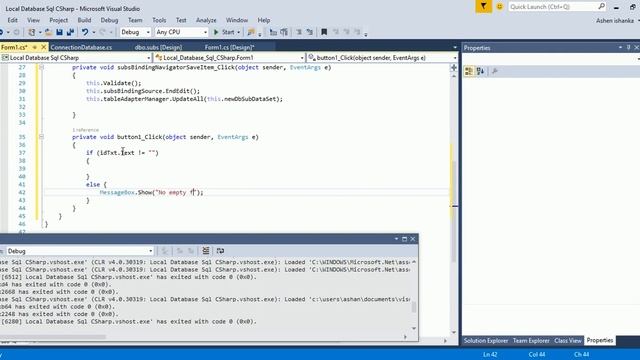Open the Test menu

click(181, 20)
